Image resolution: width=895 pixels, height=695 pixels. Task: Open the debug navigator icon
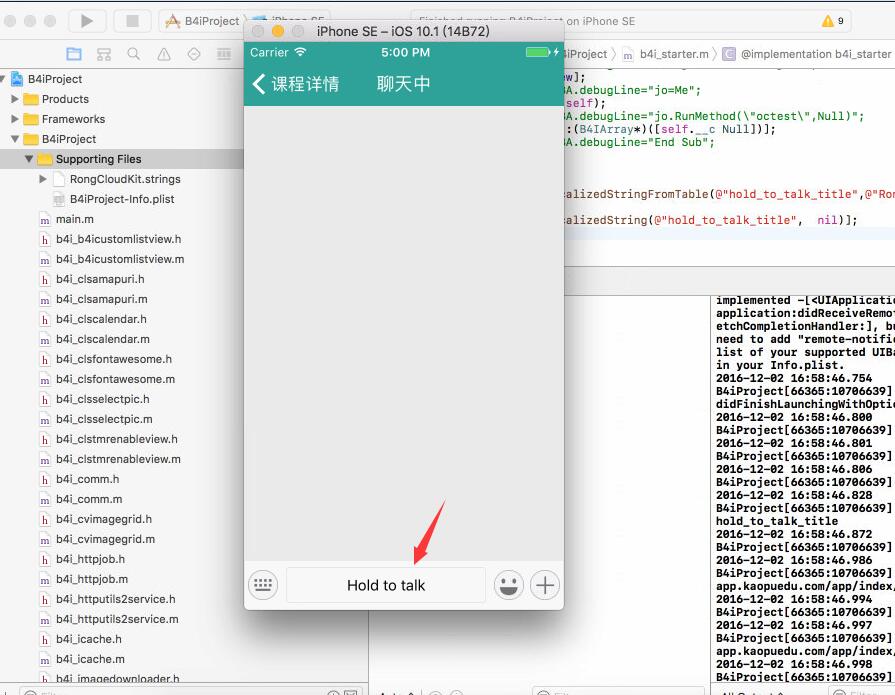[224, 54]
